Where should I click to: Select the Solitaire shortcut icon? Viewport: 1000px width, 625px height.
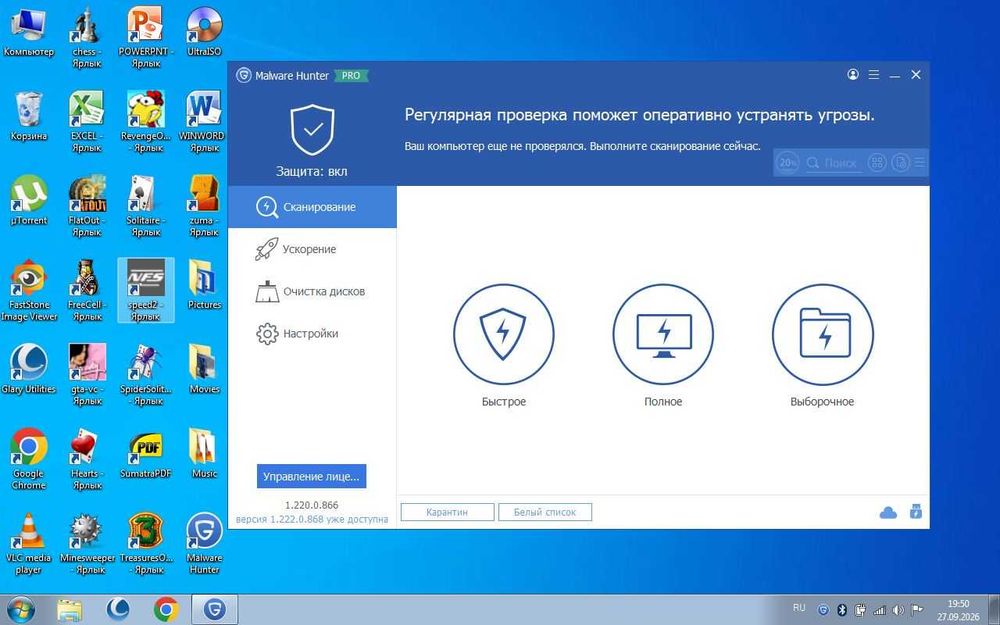[145, 205]
